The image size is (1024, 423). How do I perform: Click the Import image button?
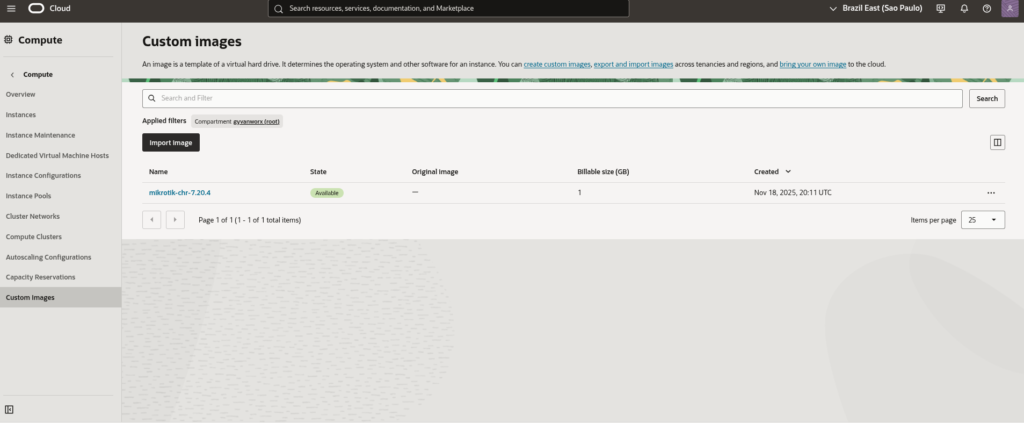tap(171, 143)
